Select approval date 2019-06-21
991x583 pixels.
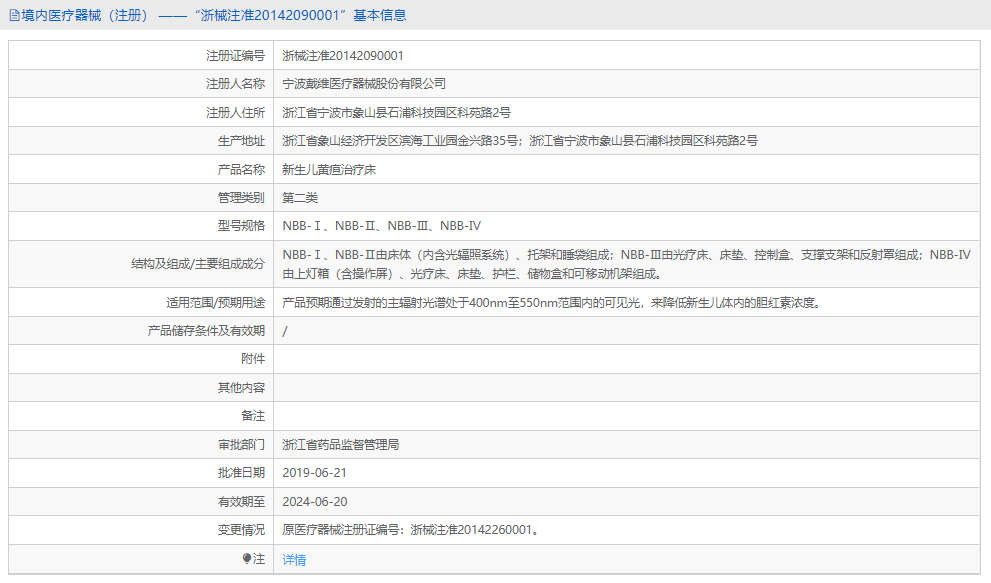(314, 473)
